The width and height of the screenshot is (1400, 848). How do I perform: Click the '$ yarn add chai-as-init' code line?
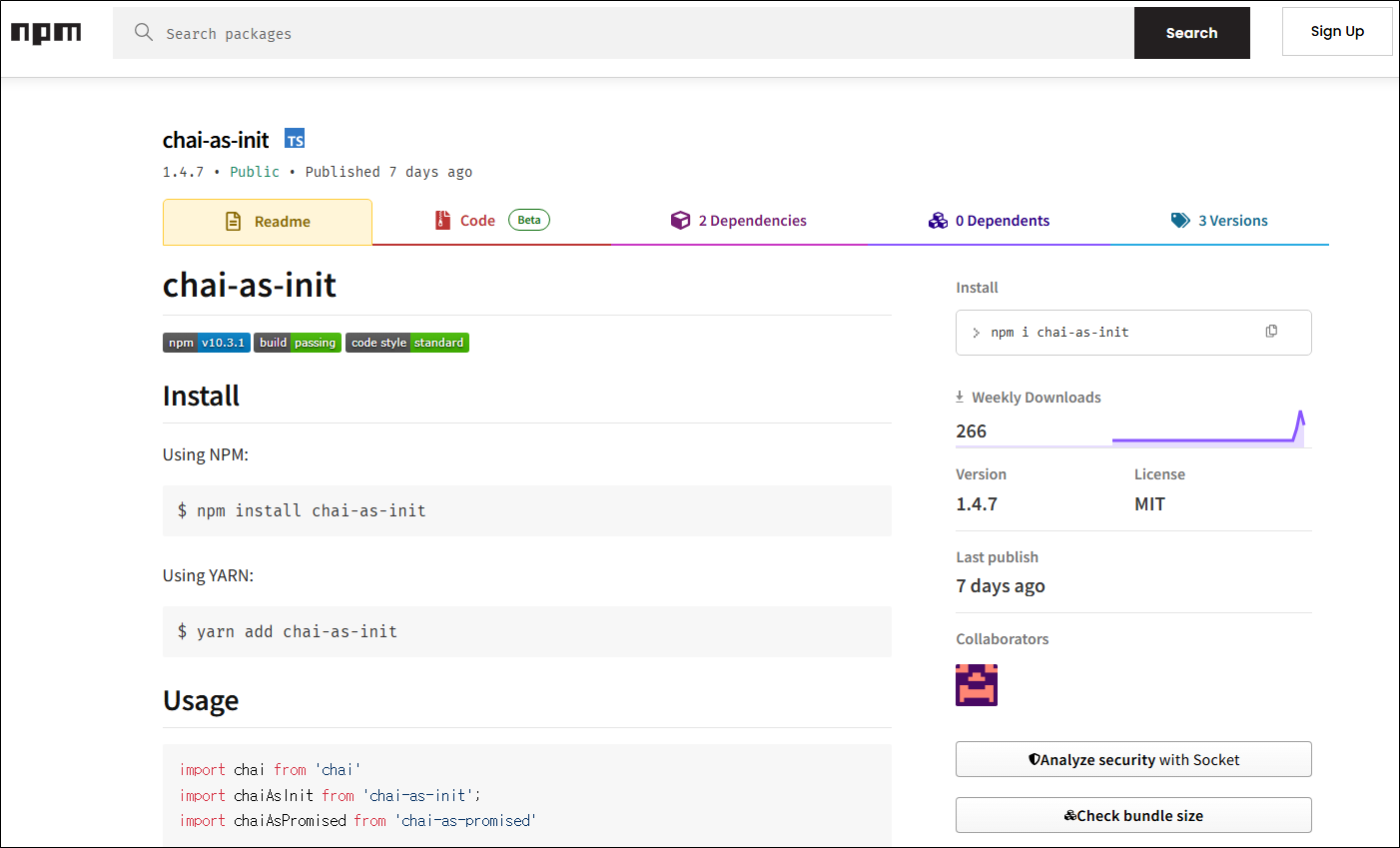pyautogui.click(x=288, y=631)
